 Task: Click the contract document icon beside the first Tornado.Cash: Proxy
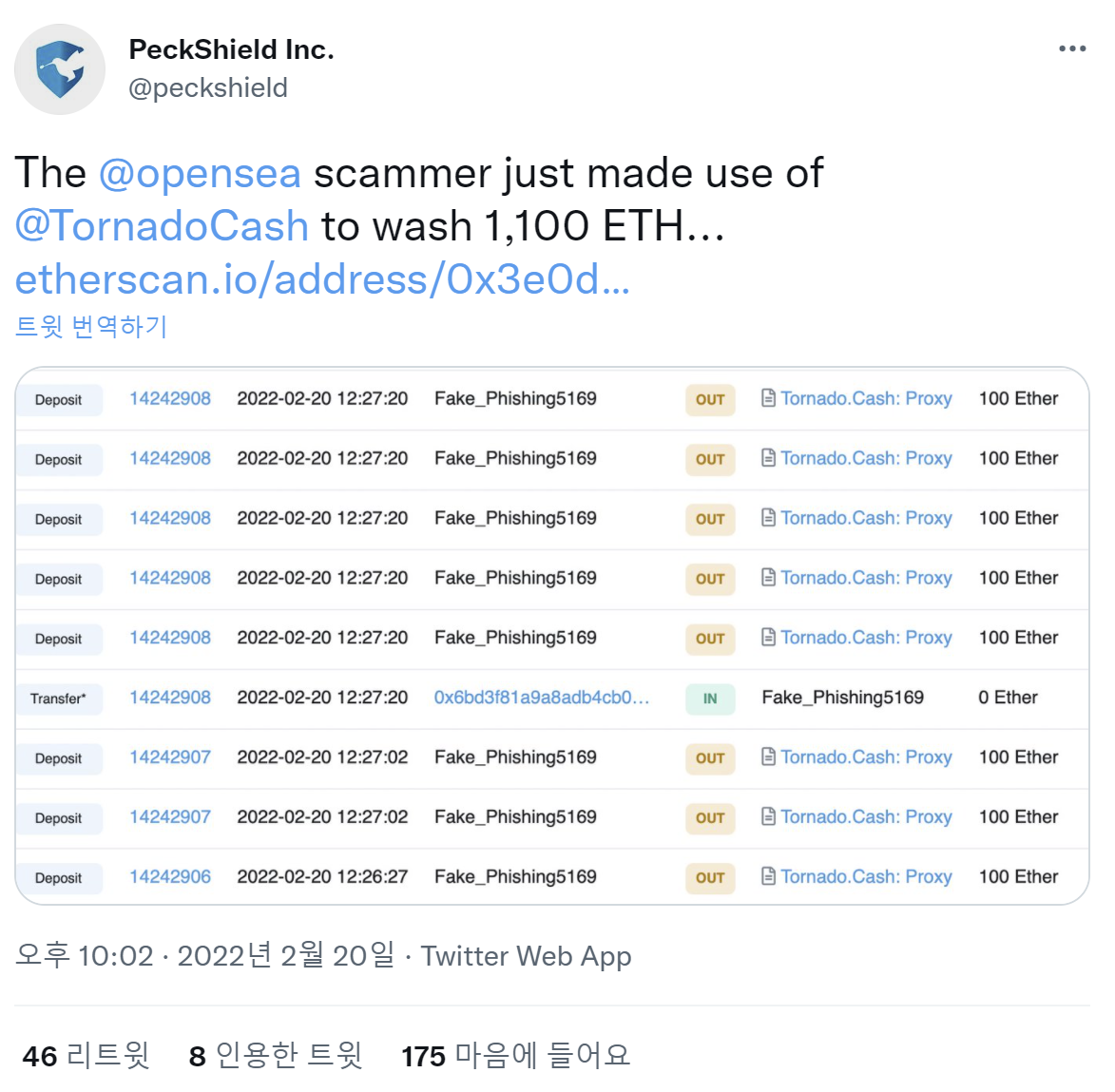768,398
